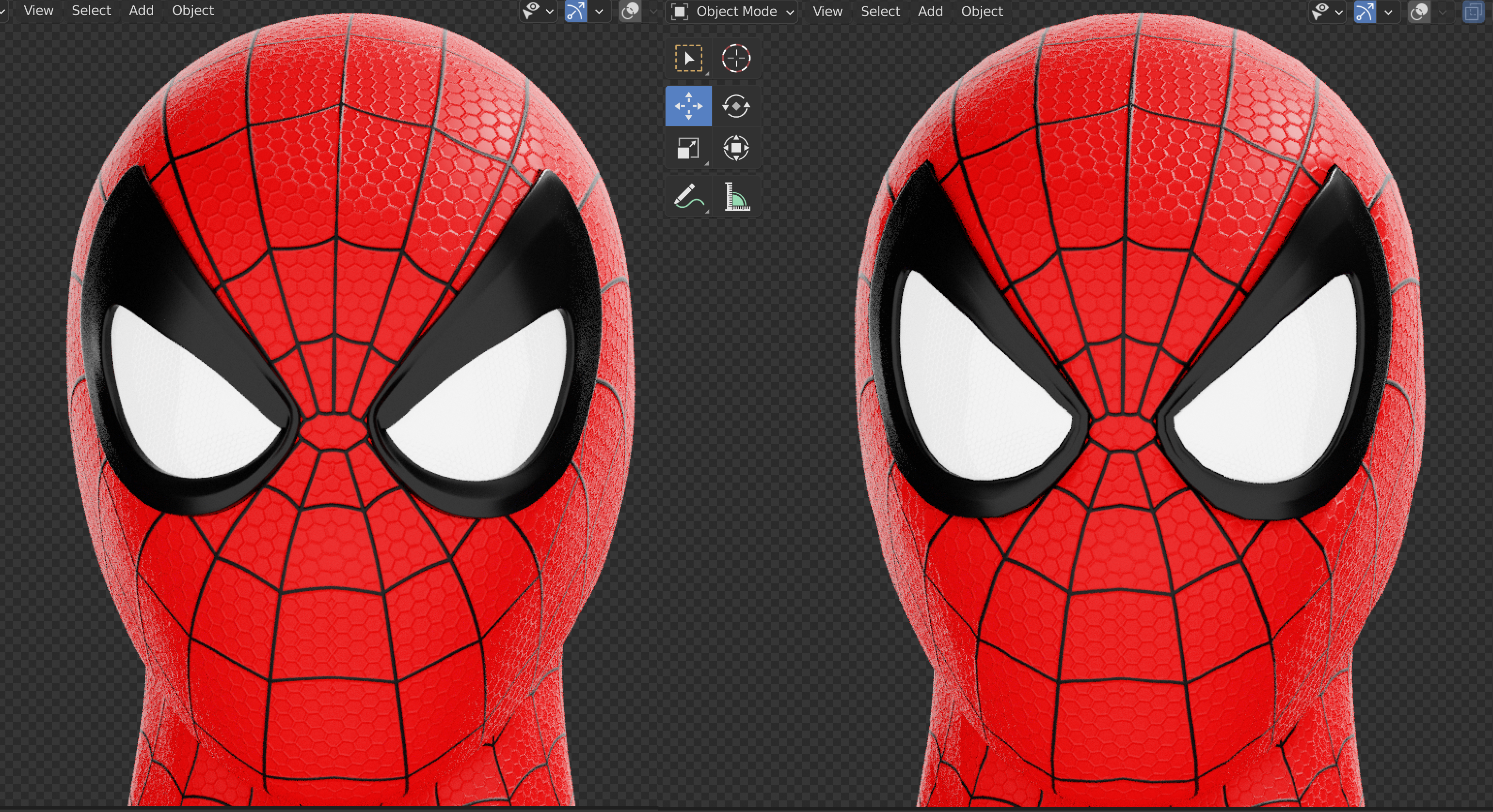Activate the 3D Cursor tool
The height and width of the screenshot is (812, 1493).
(735, 59)
